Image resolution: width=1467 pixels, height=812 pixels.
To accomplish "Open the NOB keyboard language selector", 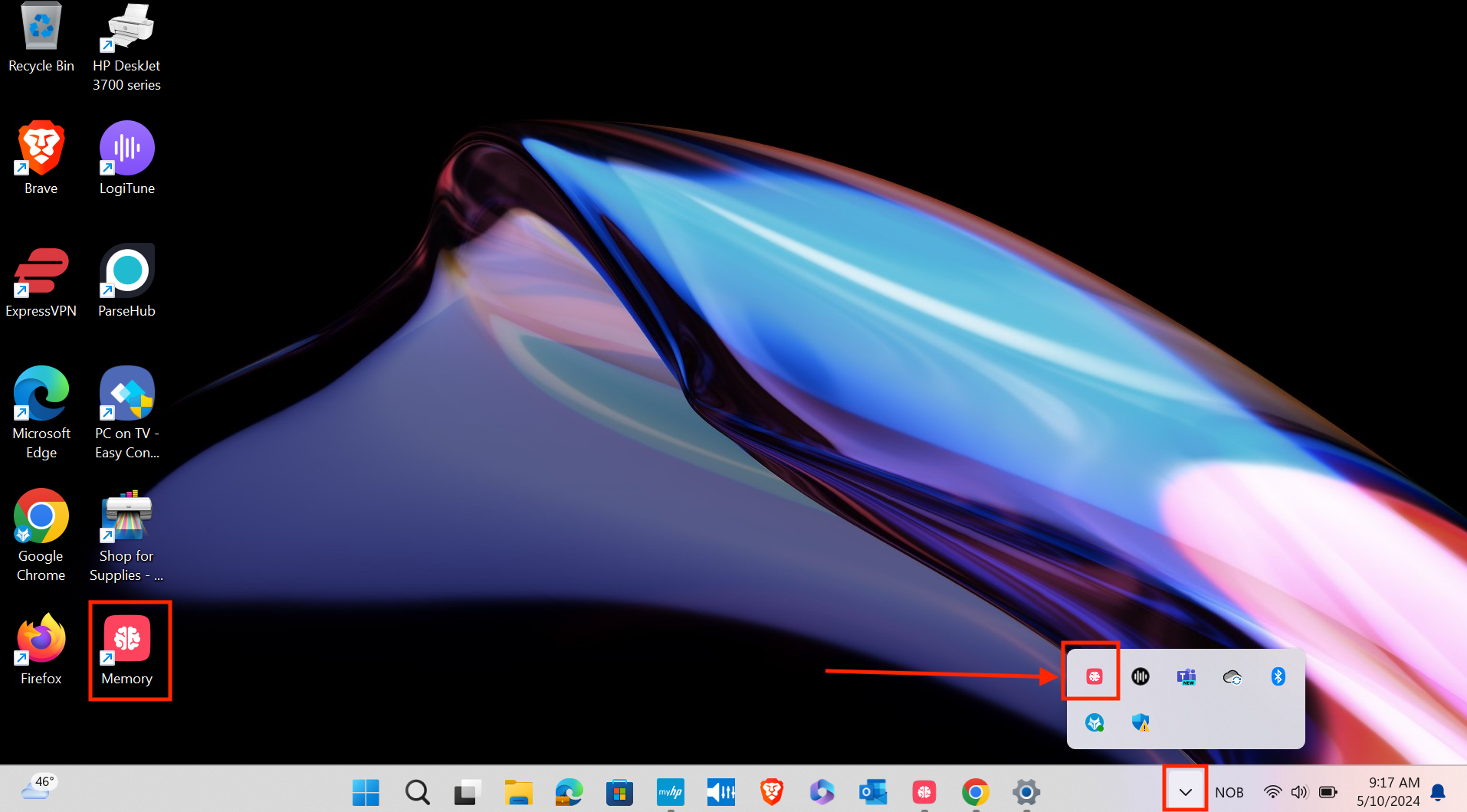I will point(1229,792).
